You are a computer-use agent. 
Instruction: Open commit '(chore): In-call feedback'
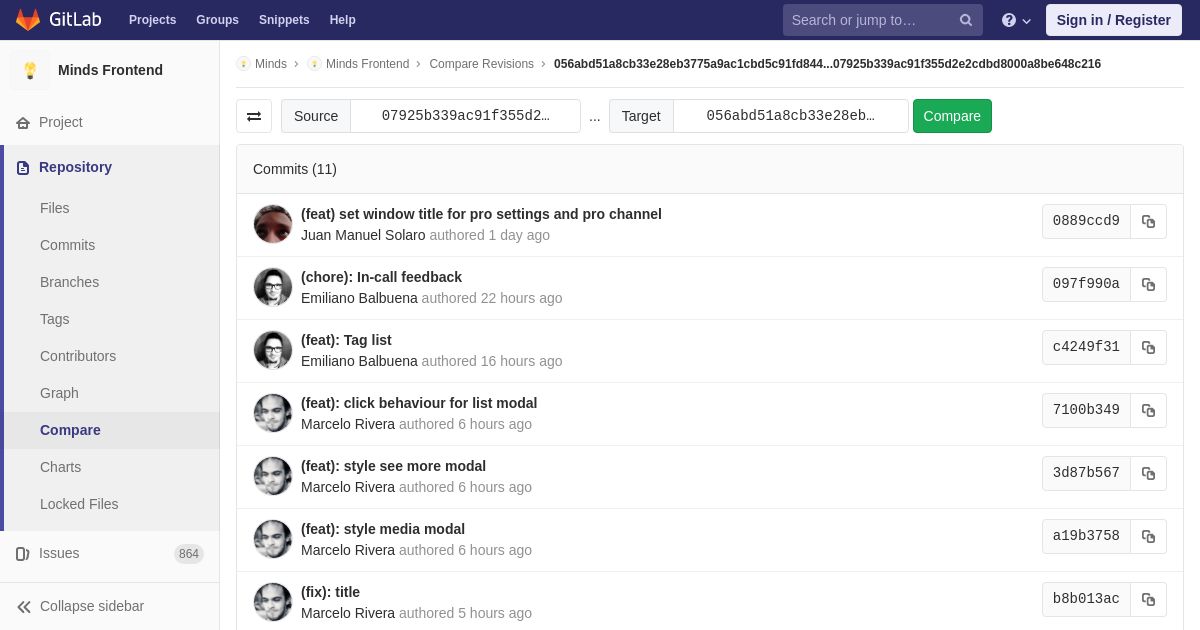click(381, 277)
